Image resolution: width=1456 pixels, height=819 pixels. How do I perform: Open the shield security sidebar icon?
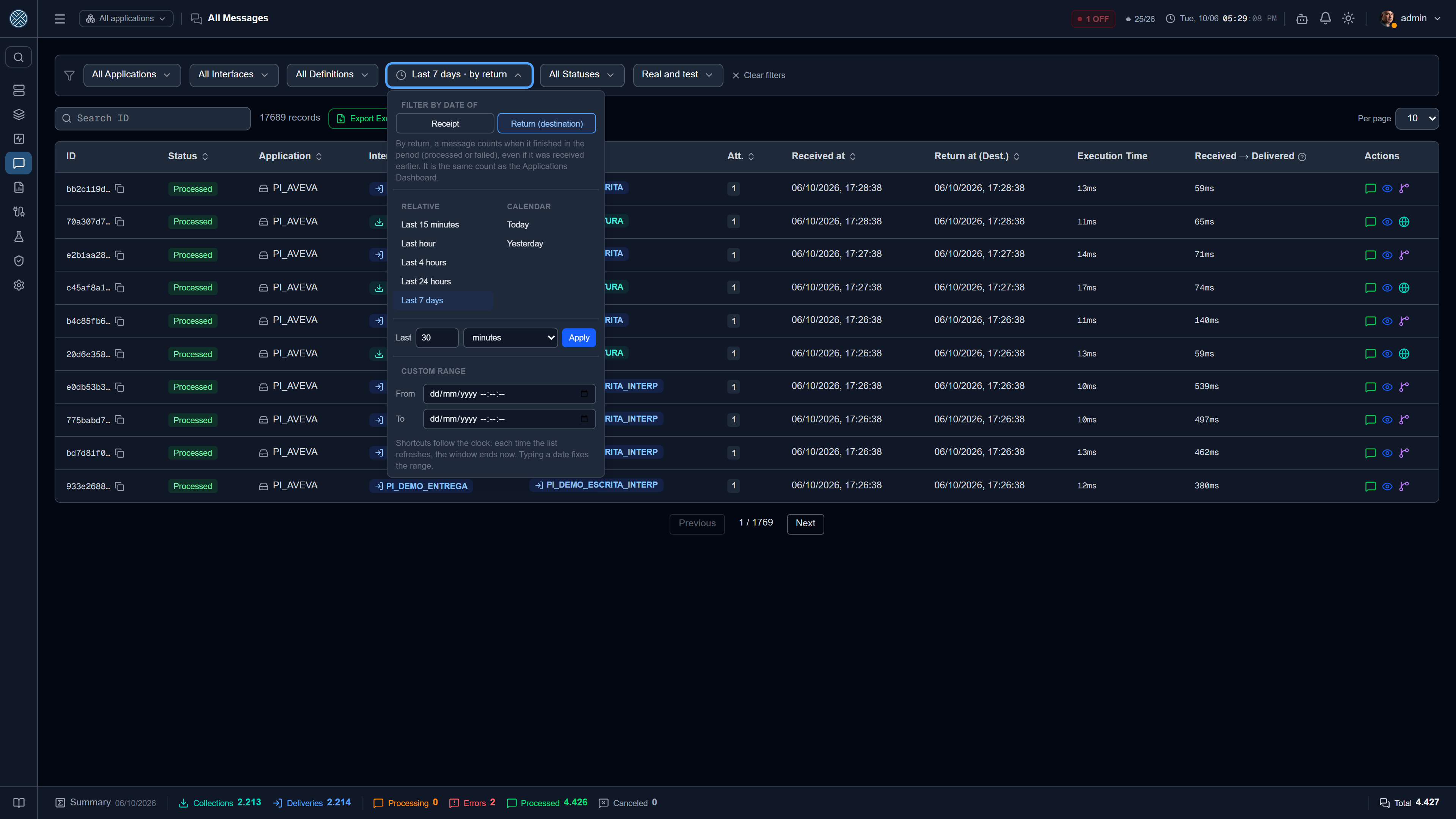tap(19, 261)
